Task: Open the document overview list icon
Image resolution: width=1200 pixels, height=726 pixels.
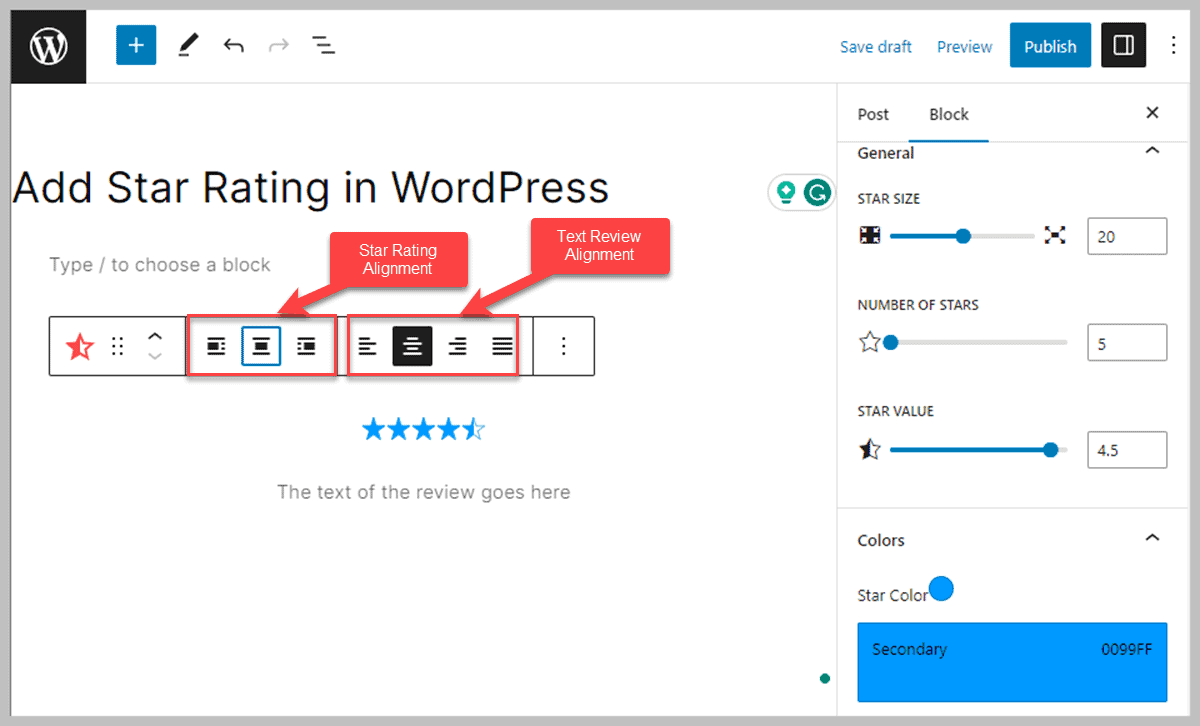Action: click(323, 45)
